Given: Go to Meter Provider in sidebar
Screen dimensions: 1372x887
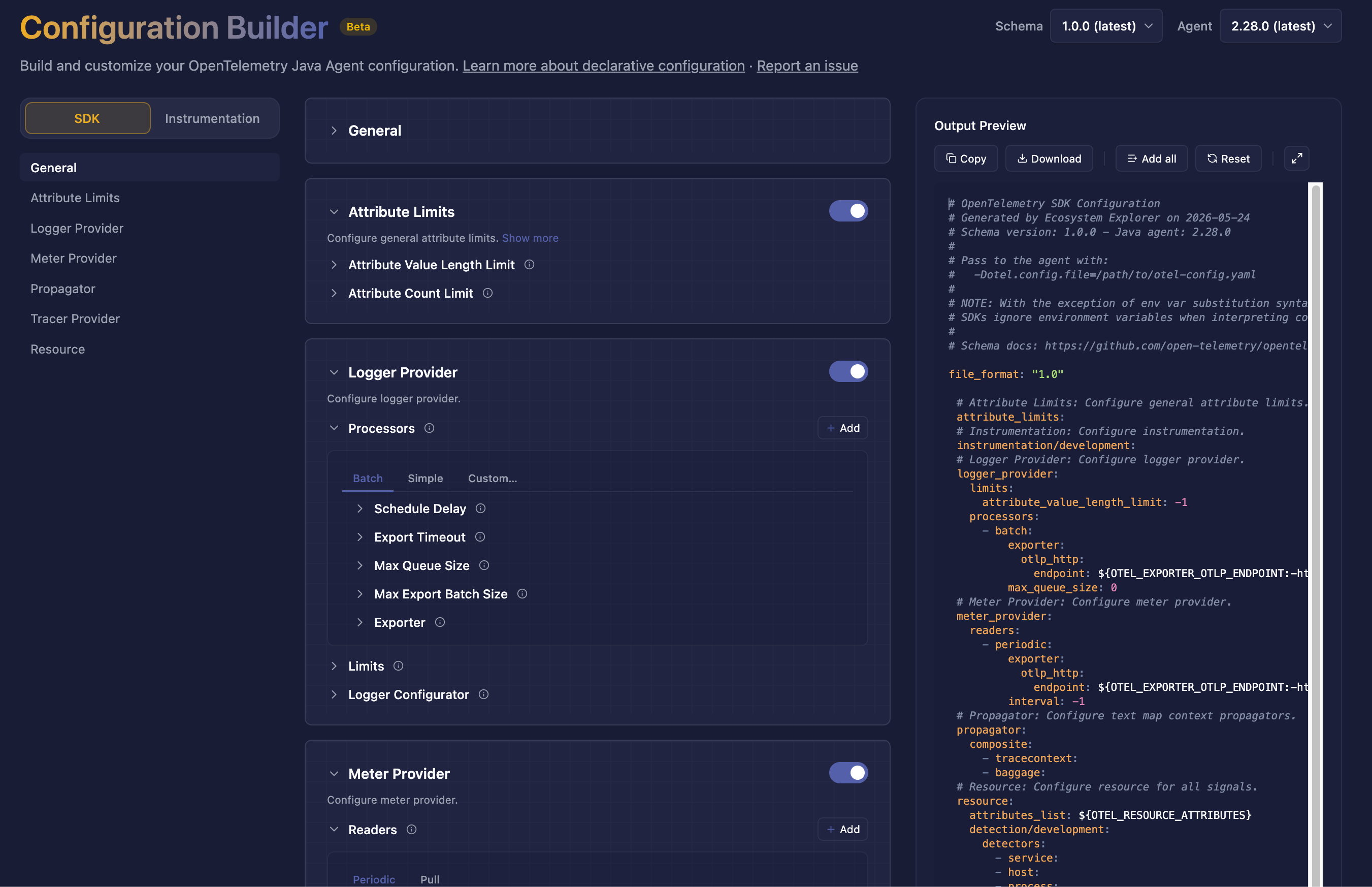Looking at the screenshot, I should 150,258.
